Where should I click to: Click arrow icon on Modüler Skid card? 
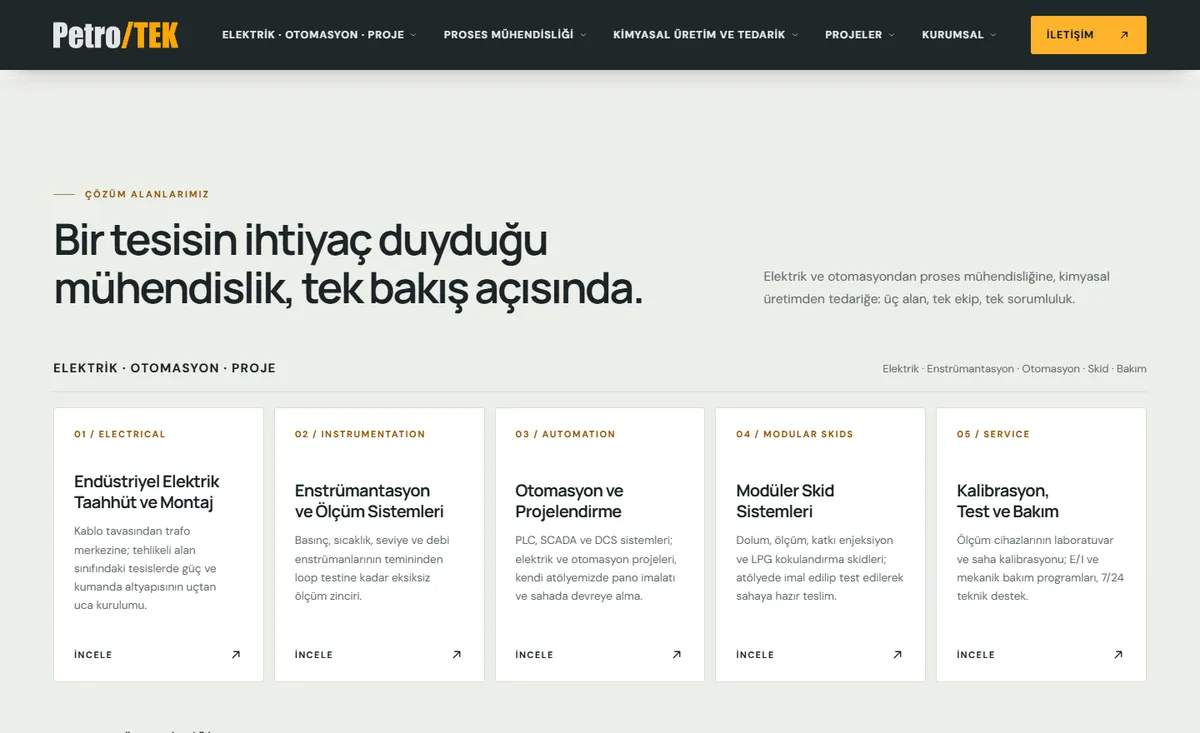click(x=898, y=655)
